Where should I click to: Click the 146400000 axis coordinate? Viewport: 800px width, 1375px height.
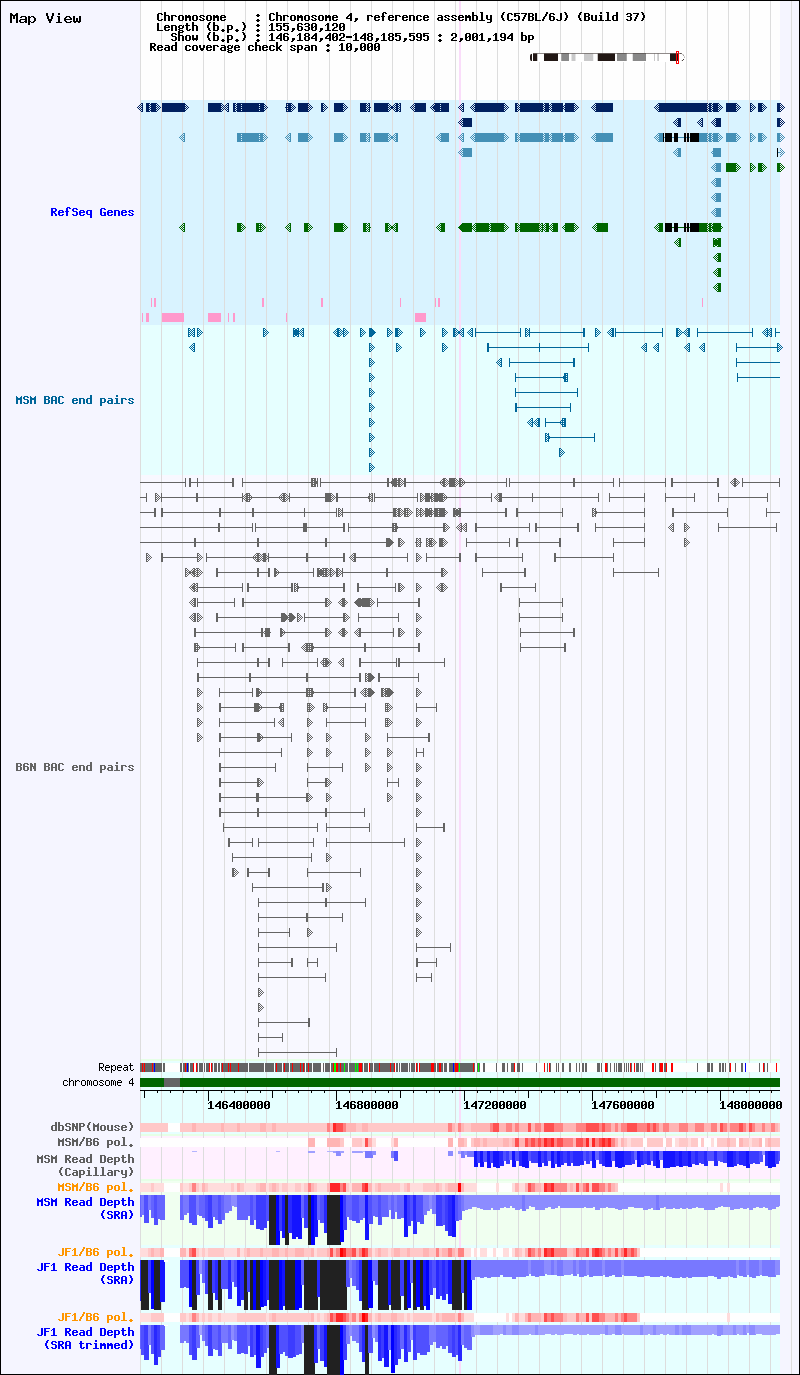(239, 1105)
